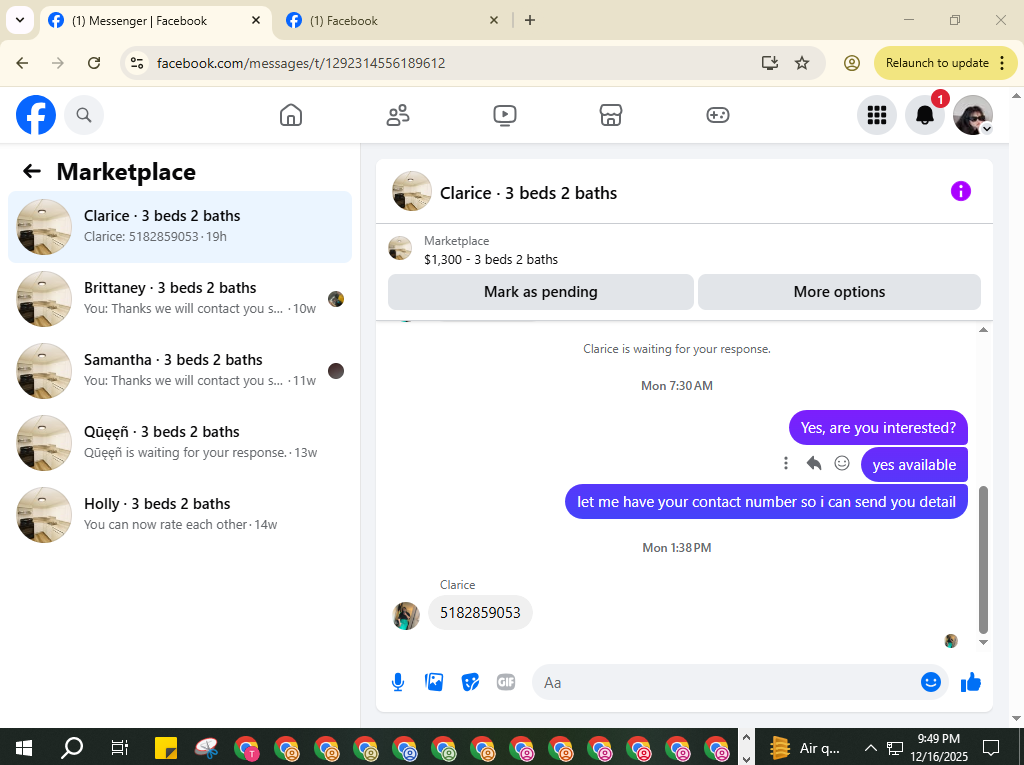Open Windows taskbar search
Image resolution: width=1024 pixels, height=765 pixels.
(x=72, y=747)
